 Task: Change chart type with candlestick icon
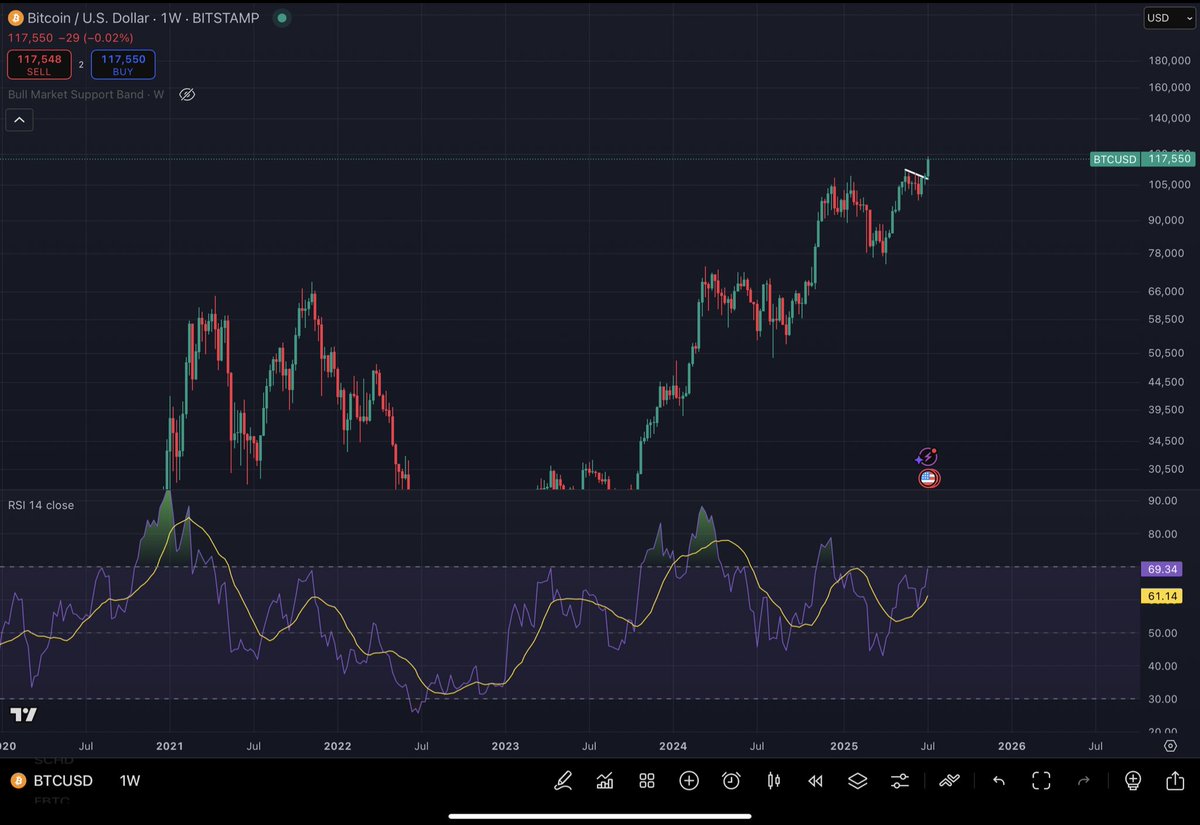click(773, 781)
